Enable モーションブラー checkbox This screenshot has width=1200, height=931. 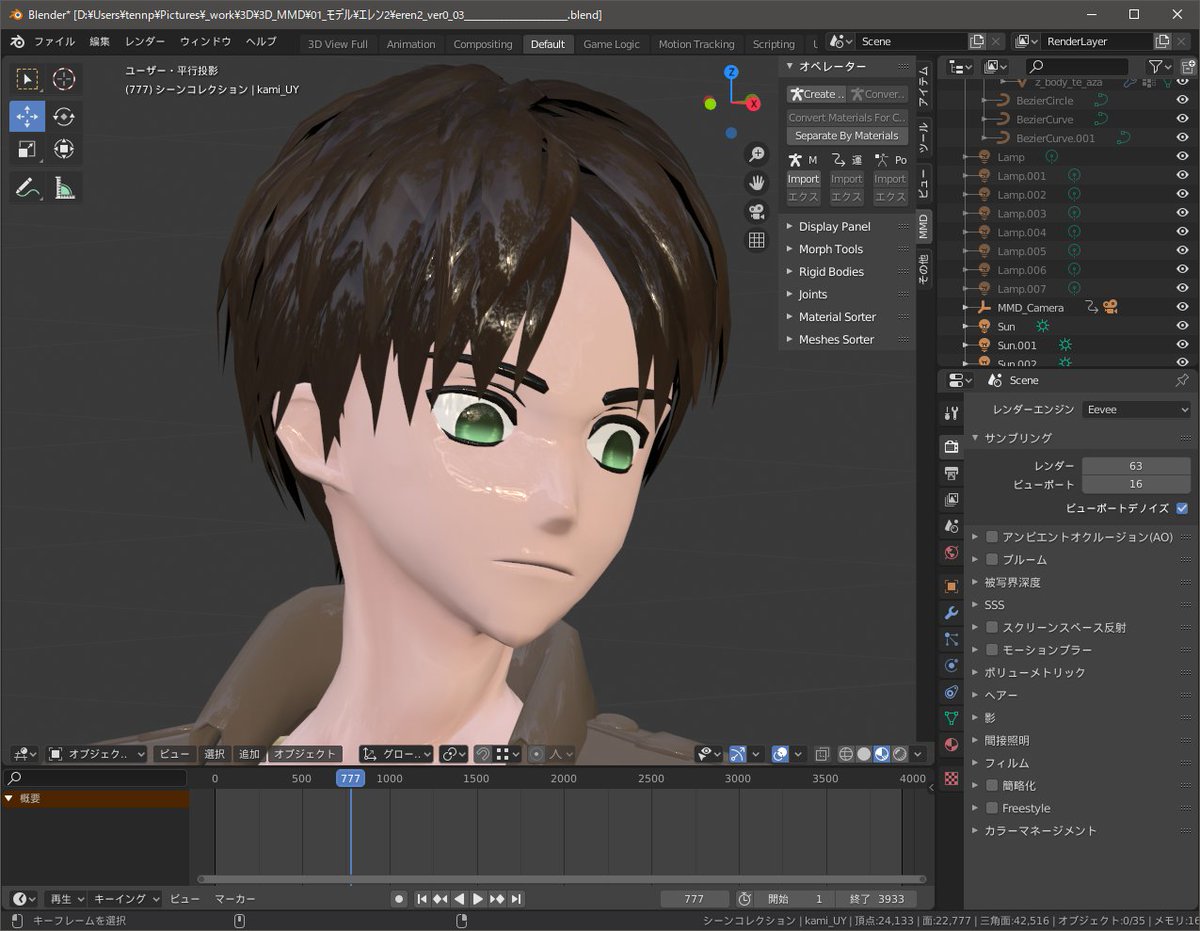992,650
